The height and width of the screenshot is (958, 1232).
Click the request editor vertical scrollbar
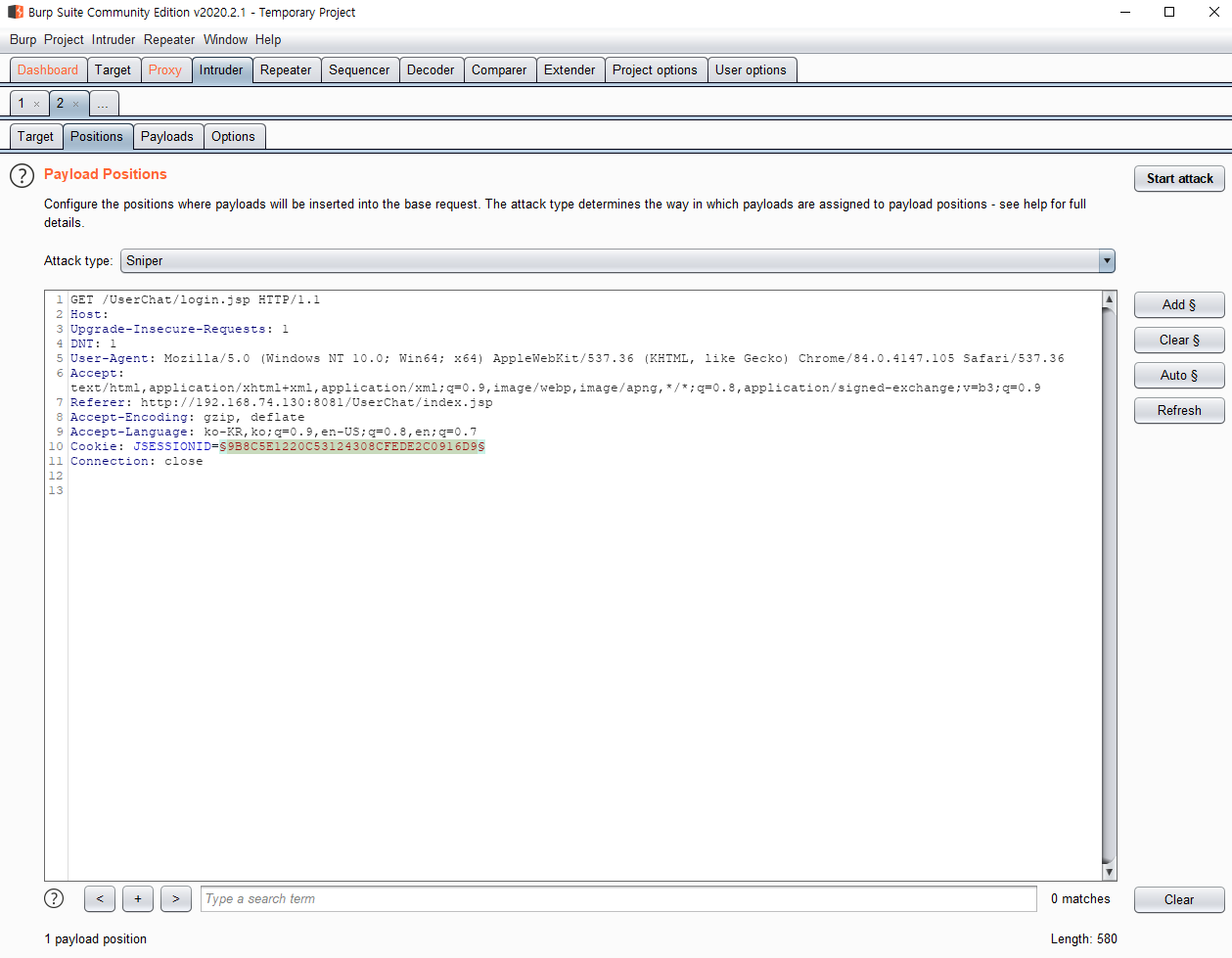pyautogui.click(x=1109, y=585)
